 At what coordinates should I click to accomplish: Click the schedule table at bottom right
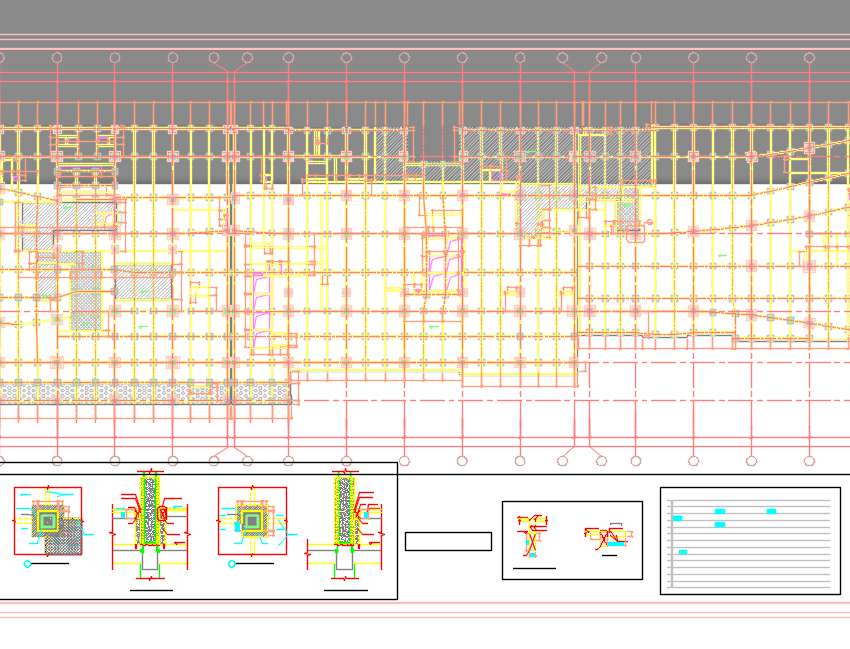750,541
